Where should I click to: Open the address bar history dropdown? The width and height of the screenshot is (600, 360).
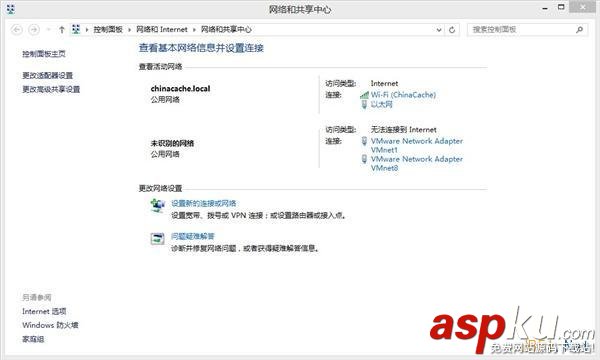click(x=439, y=29)
